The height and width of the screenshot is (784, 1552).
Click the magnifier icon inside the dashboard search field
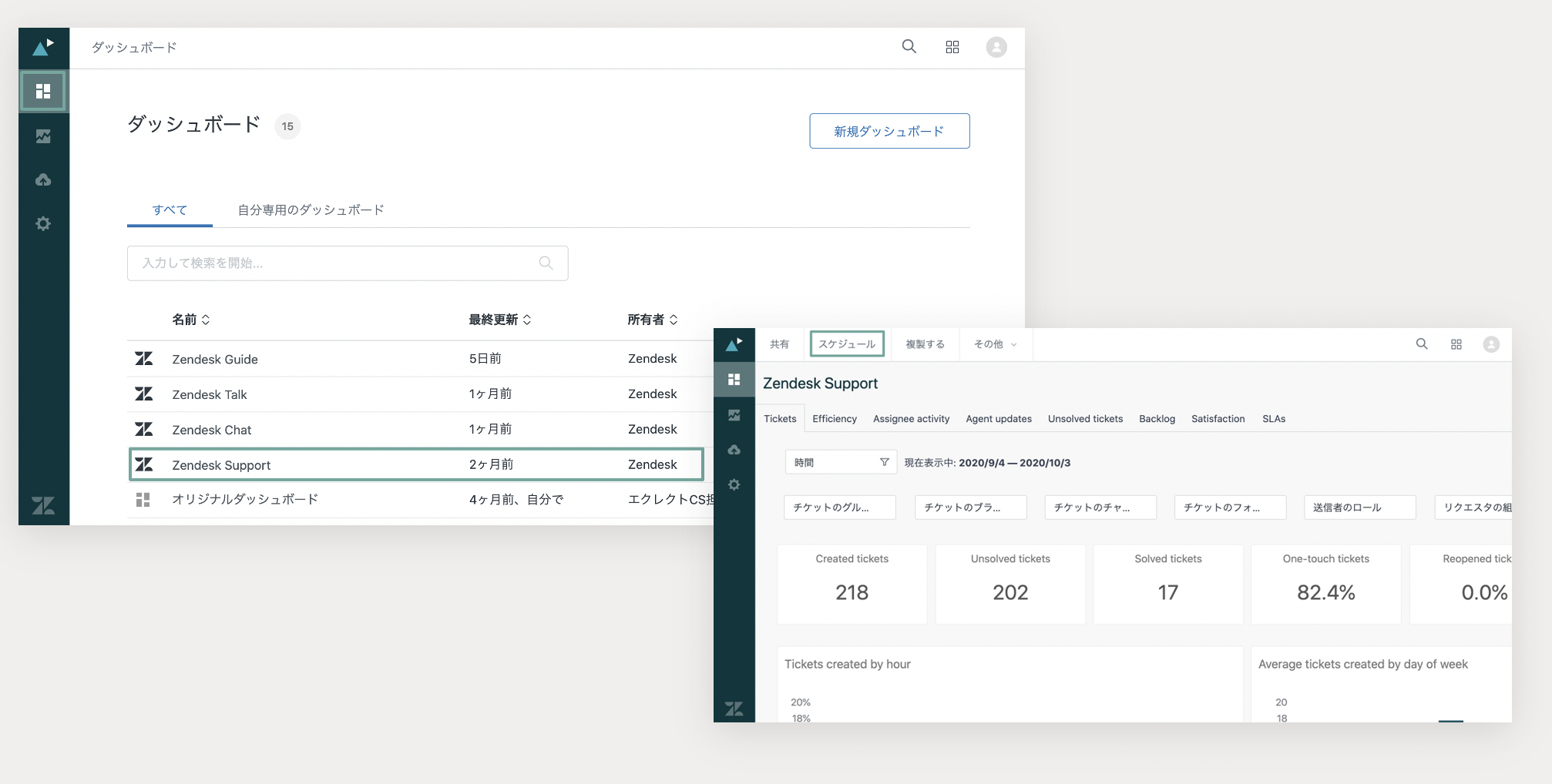(546, 263)
